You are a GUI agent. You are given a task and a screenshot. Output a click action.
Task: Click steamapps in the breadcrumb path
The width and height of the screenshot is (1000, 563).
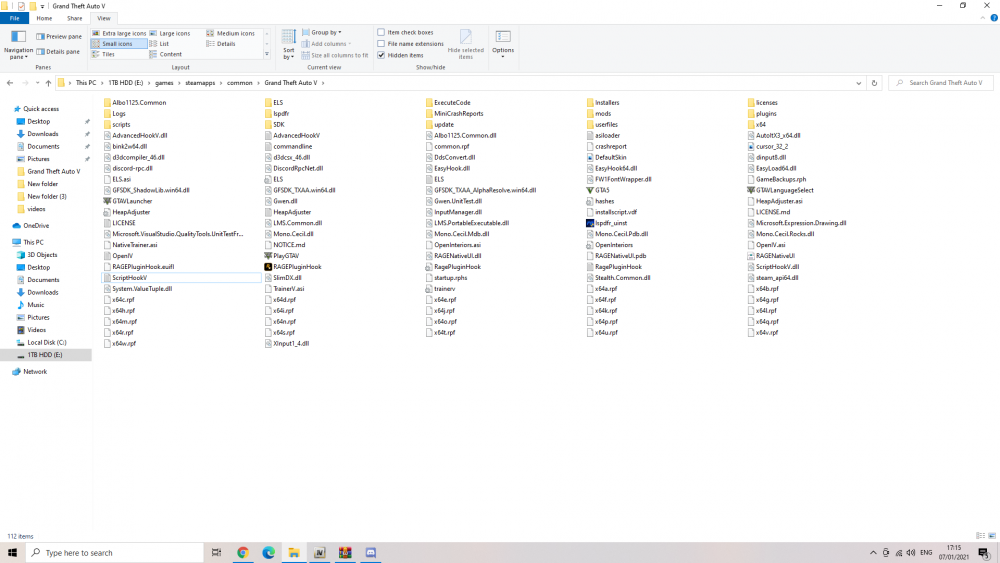200,83
